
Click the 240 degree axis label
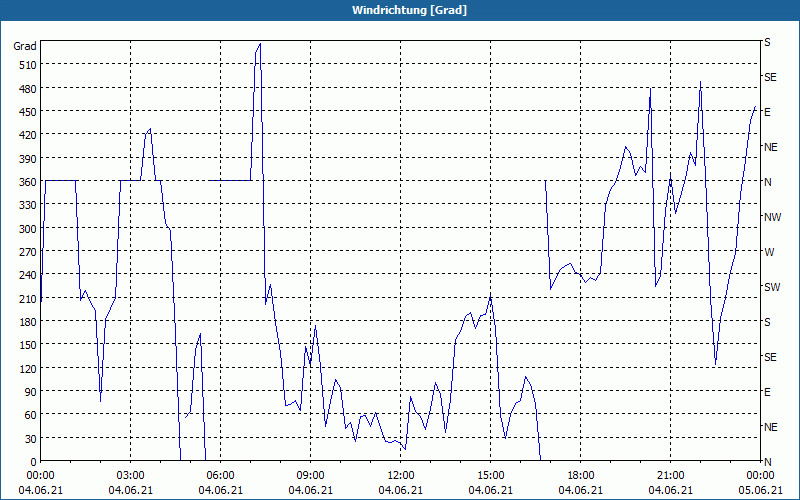point(28,275)
